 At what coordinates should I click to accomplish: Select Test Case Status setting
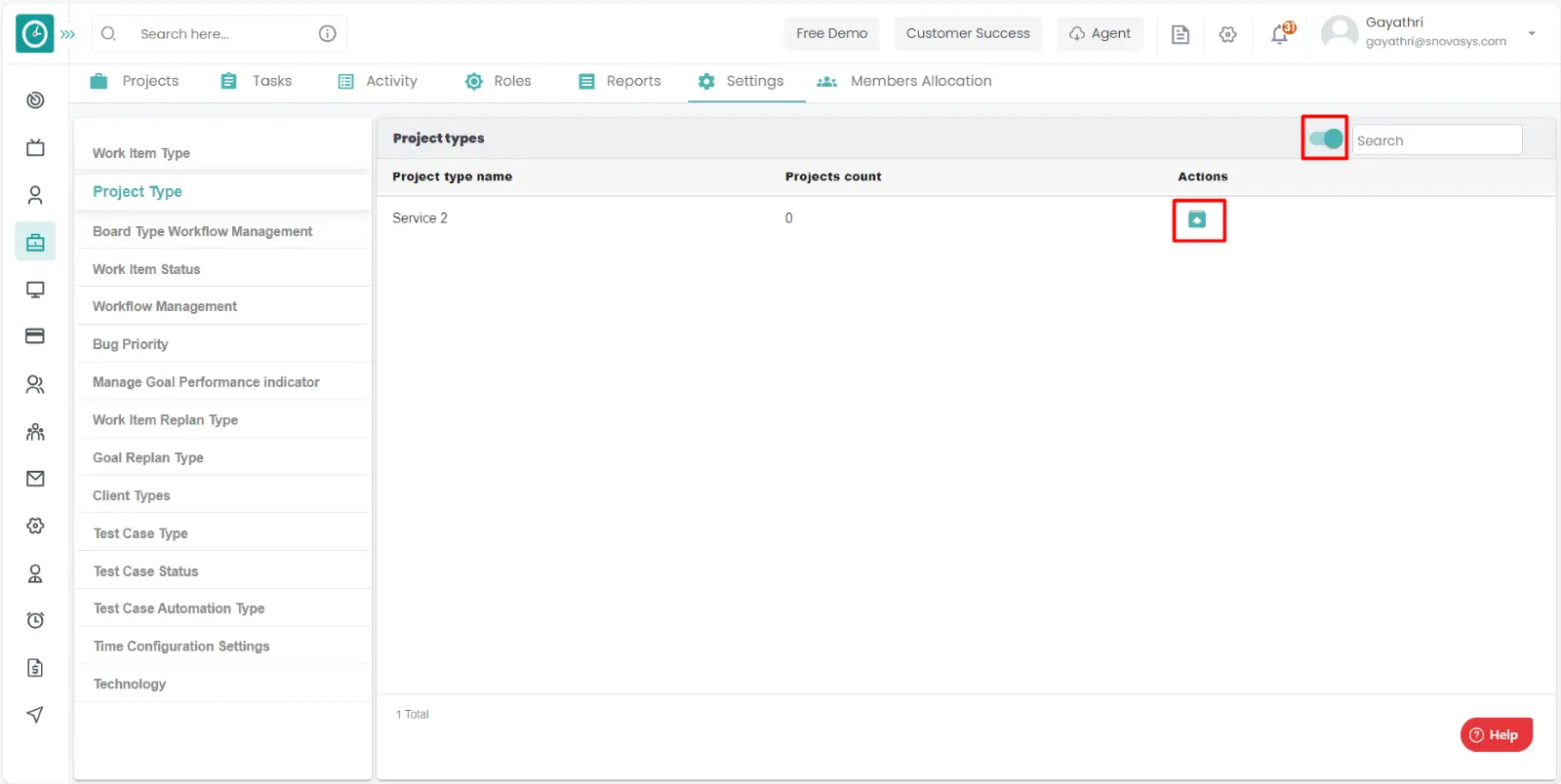point(222,571)
